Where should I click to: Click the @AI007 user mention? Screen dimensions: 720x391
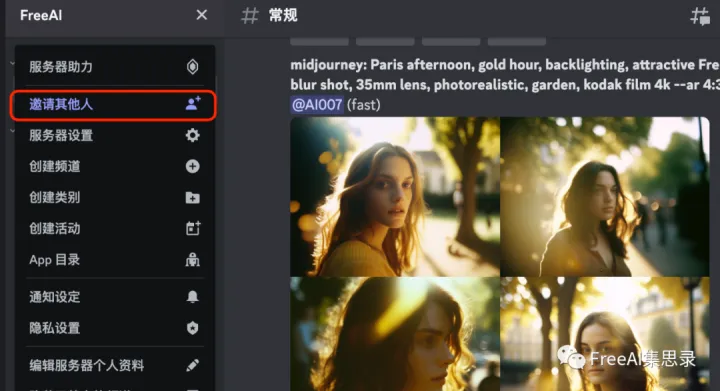(x=317, y=105)
